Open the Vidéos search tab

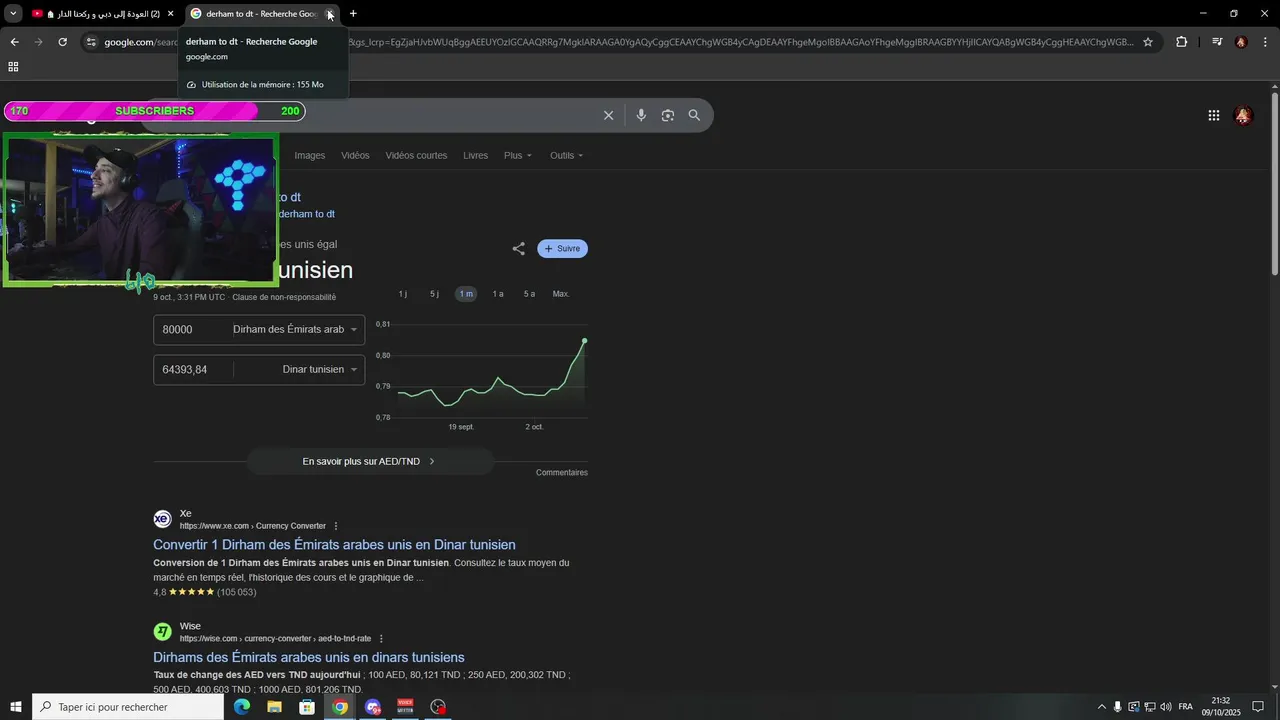[x=355, y=155]
